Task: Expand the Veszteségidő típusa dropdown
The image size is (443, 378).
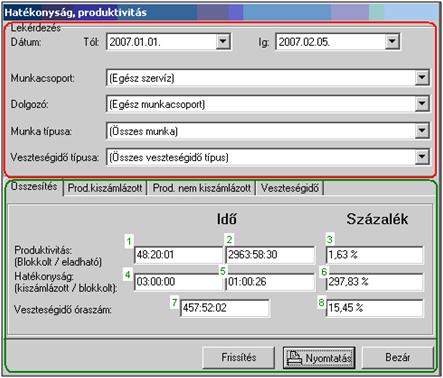Action: point(422,157)
